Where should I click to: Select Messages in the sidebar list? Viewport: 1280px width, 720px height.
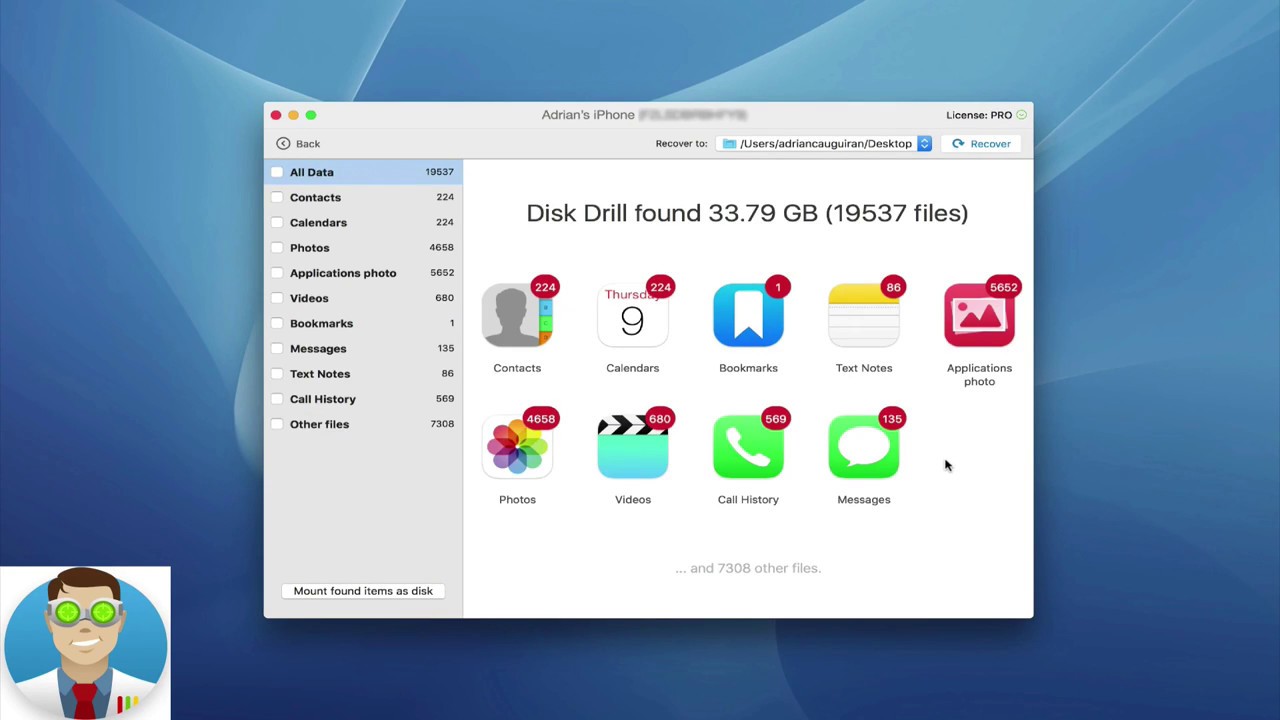[362, 348]
